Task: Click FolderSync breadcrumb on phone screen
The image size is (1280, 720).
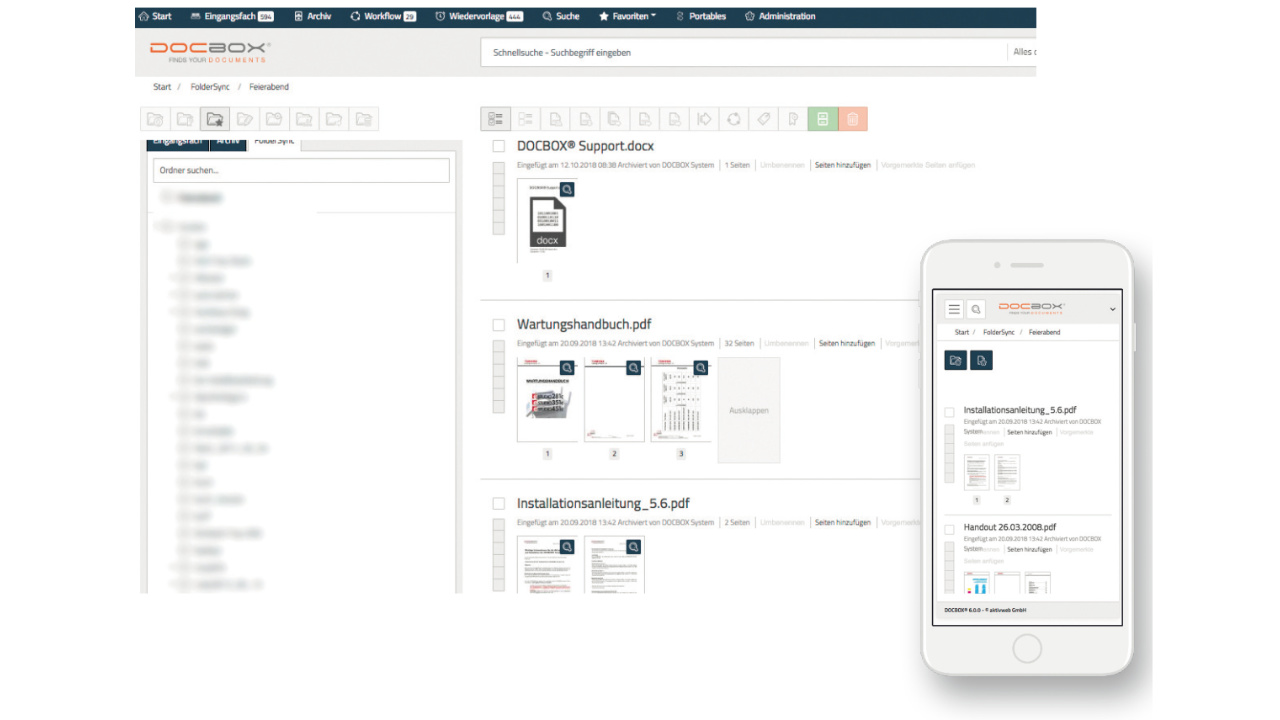Action: [998, 332]
